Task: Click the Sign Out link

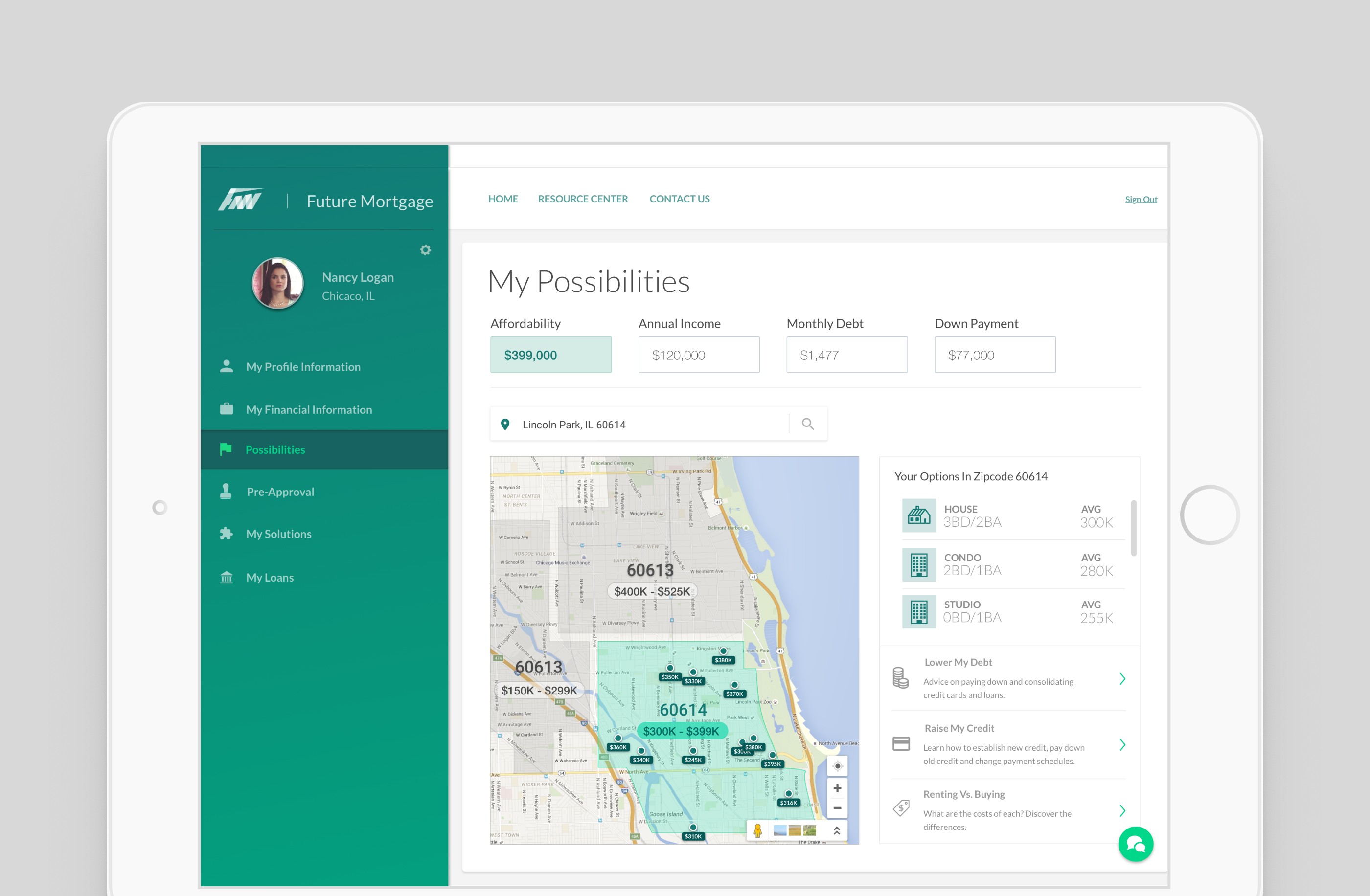Action: click(x=1141, y=199)
